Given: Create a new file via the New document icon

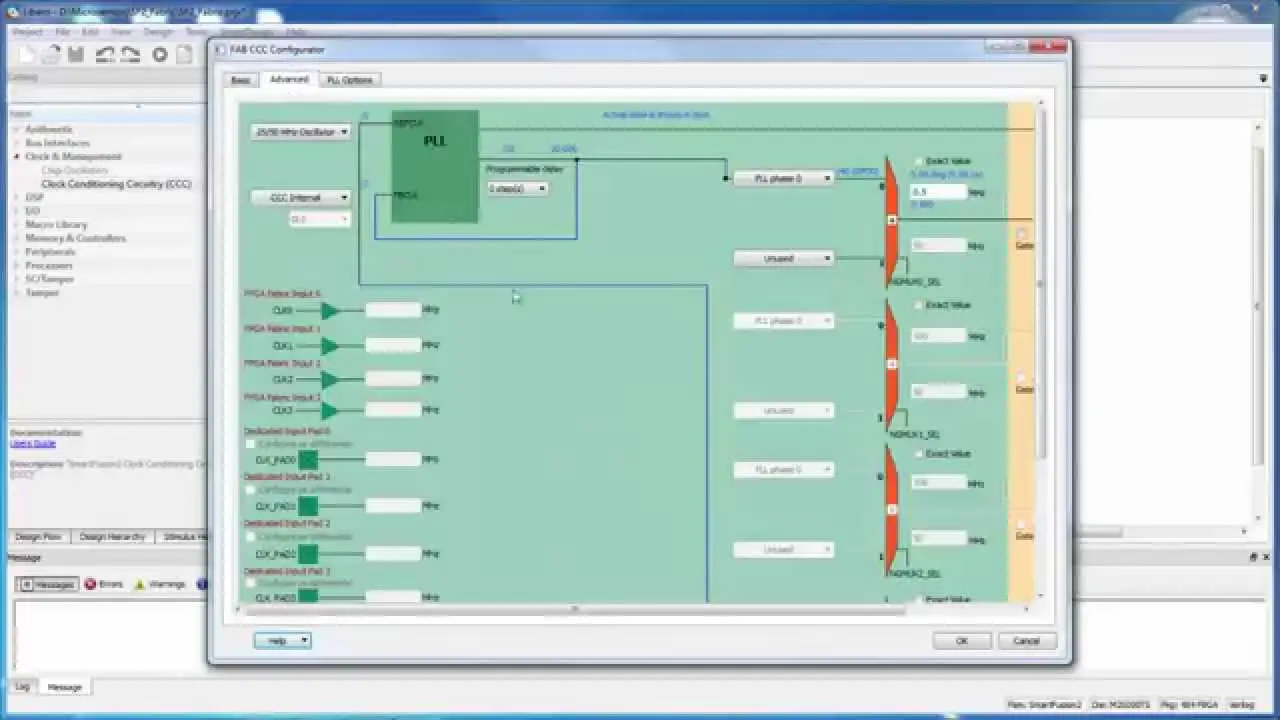Looking at the screenshot, I should pos(26,54).
